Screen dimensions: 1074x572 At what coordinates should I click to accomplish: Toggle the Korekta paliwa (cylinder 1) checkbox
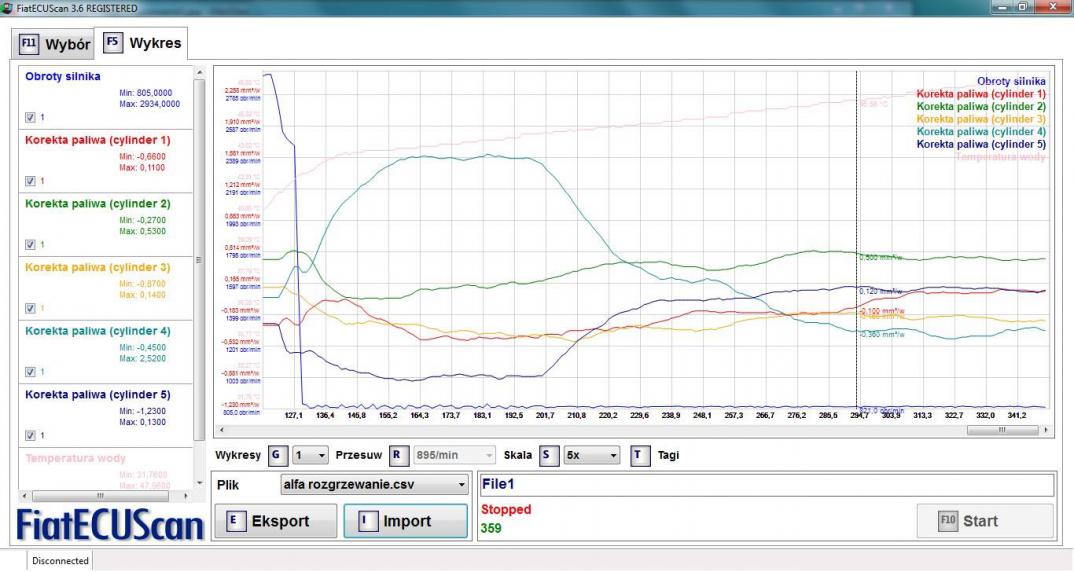coord(29,181)
